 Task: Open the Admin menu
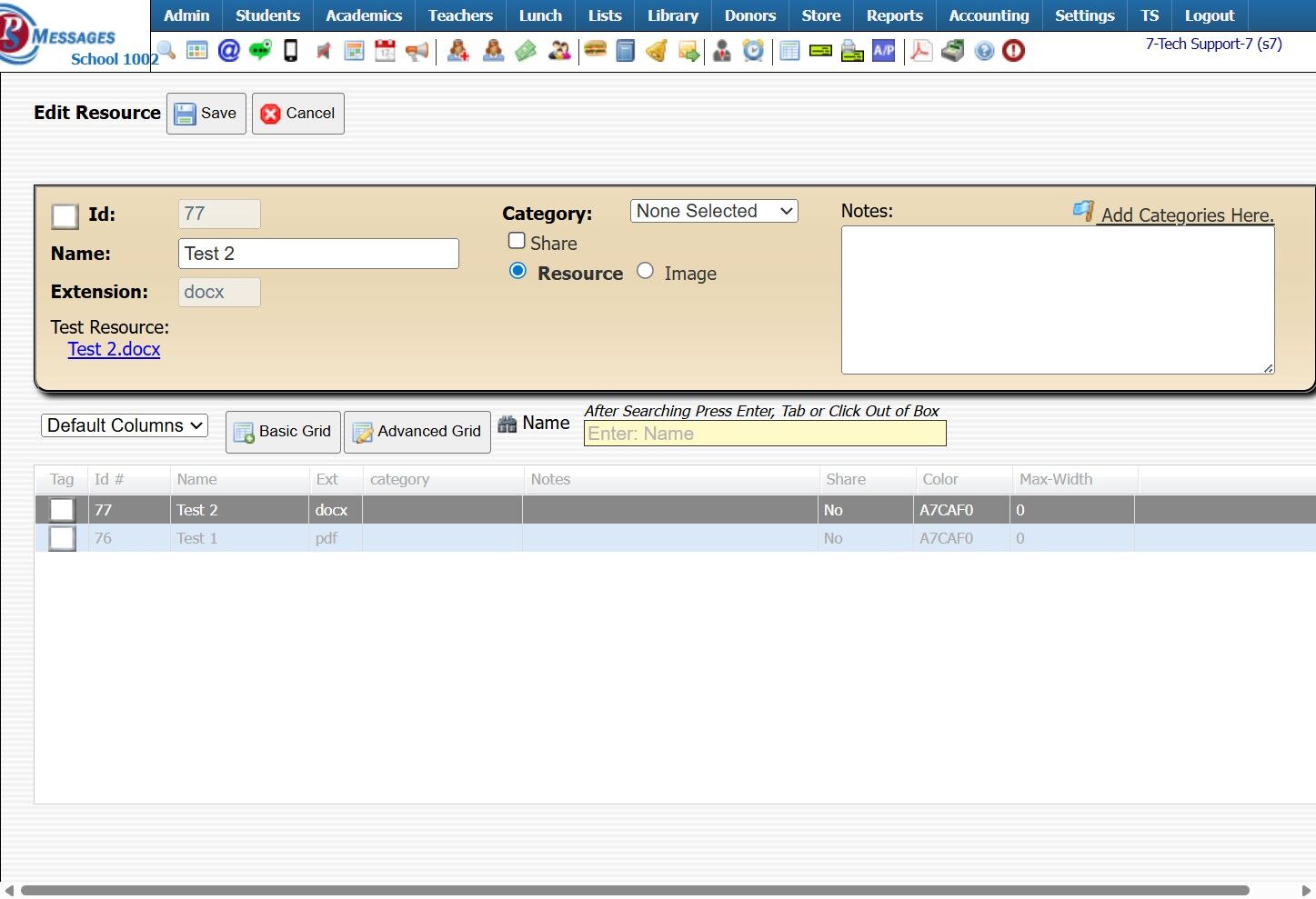pos(186,15)
